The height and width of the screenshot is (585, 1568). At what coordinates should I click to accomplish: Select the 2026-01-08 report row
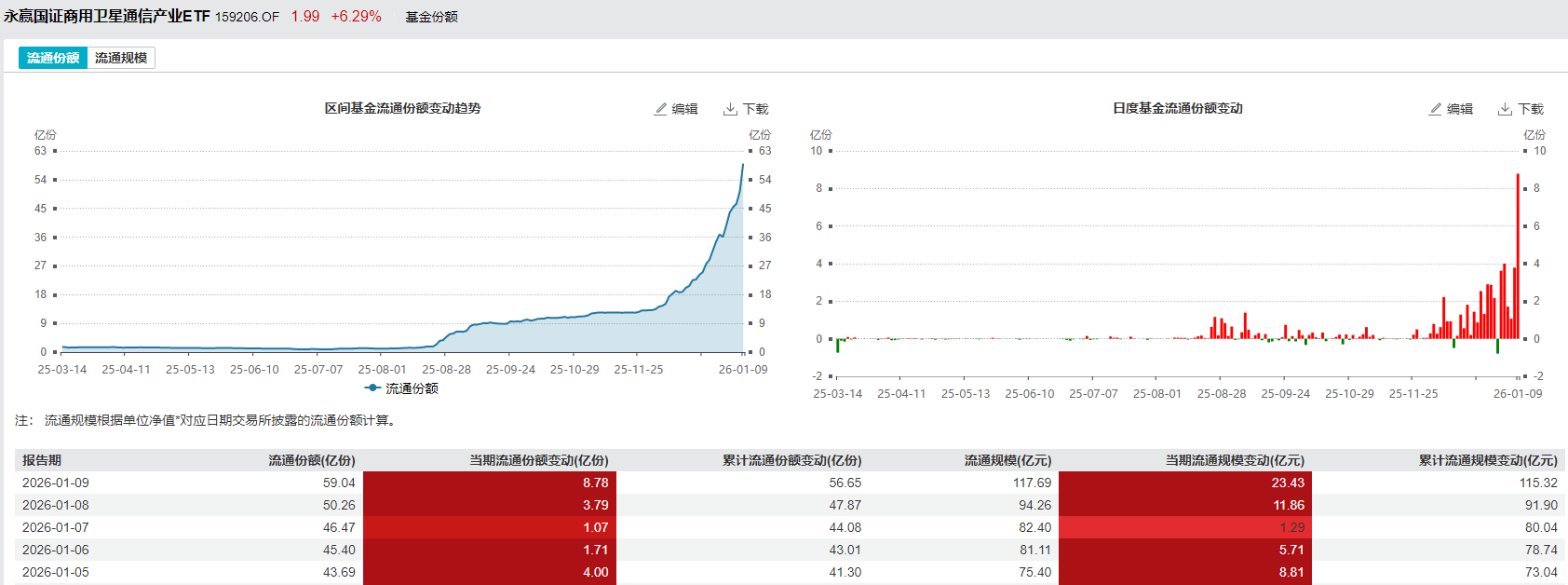pos(790,505)
